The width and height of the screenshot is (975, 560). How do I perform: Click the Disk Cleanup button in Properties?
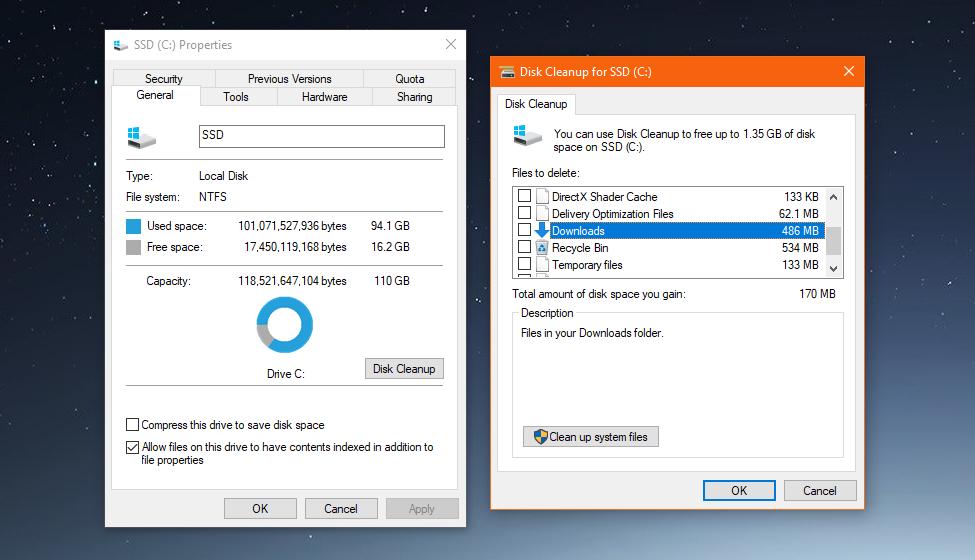pos(404,369)
